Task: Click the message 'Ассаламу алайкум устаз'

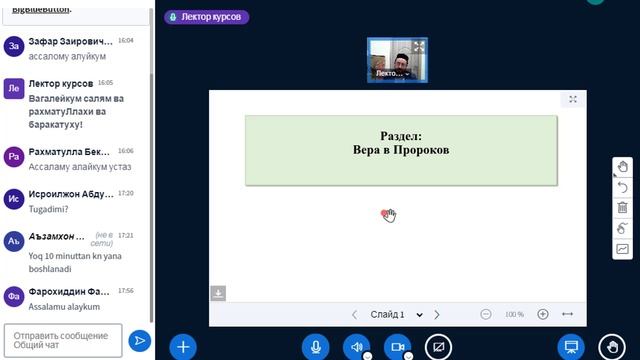Action: [x=80, y=167]
